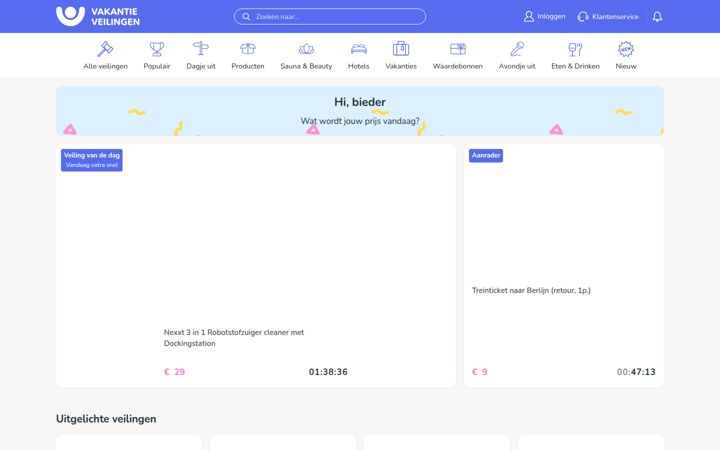Screen dimensions: 720x450
Task: Select the 'Producten' category label
Action: 248,66
